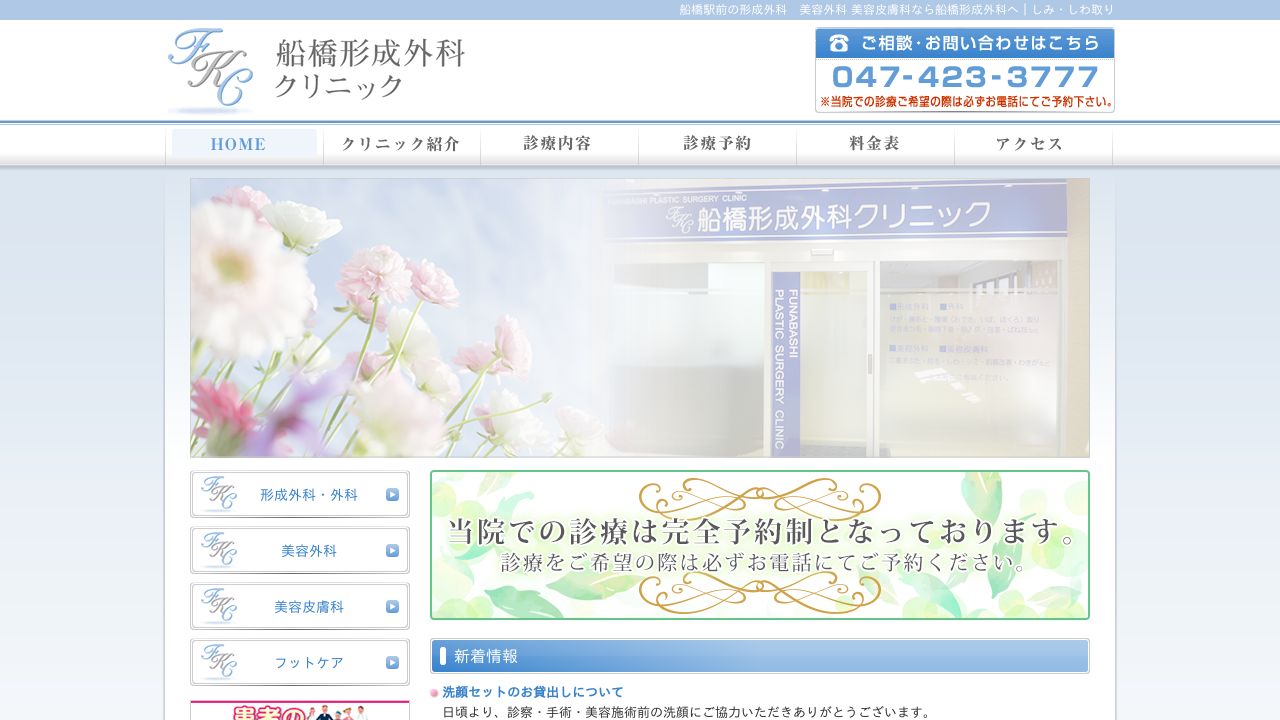Click the arrow icon on 美容外科 button
This screenshot has width=1280, height=720.
point(391,549)
